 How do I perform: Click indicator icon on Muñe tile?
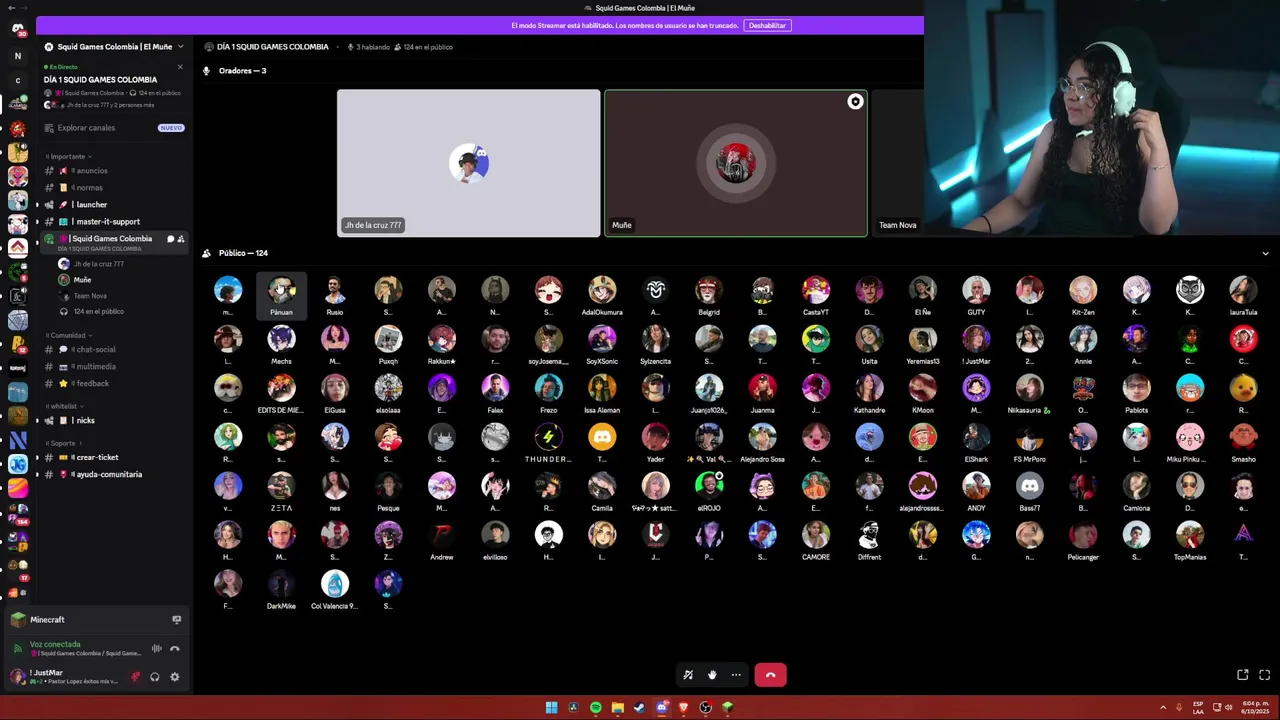pos(855,102)
